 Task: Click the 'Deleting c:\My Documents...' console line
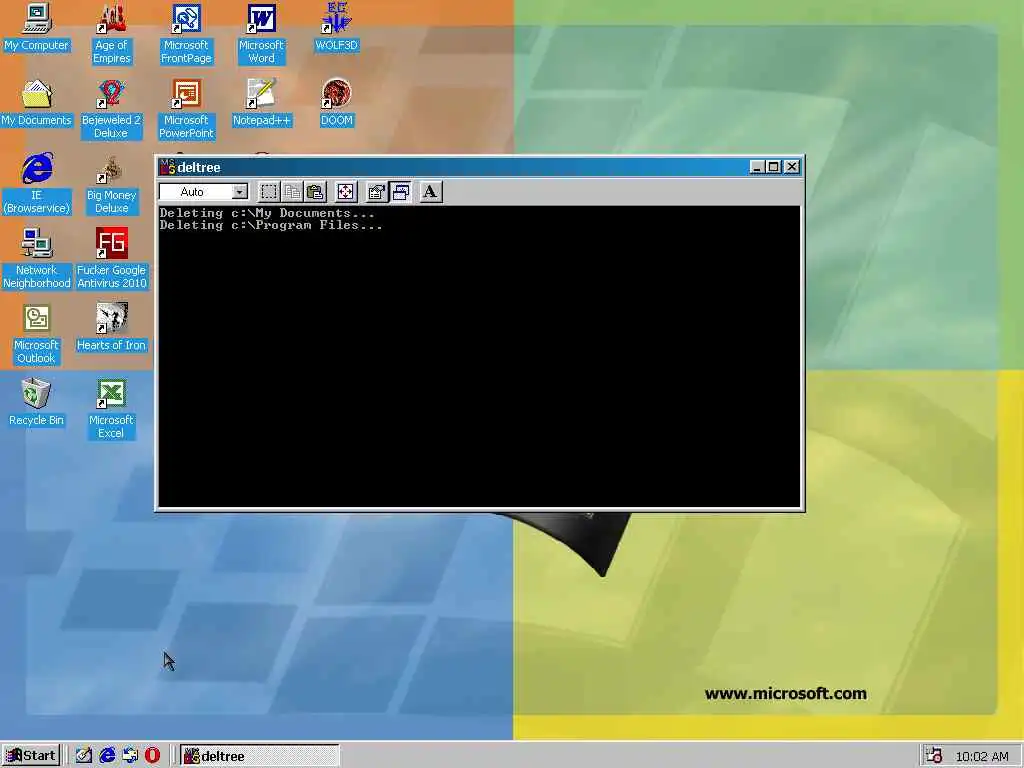267,213
